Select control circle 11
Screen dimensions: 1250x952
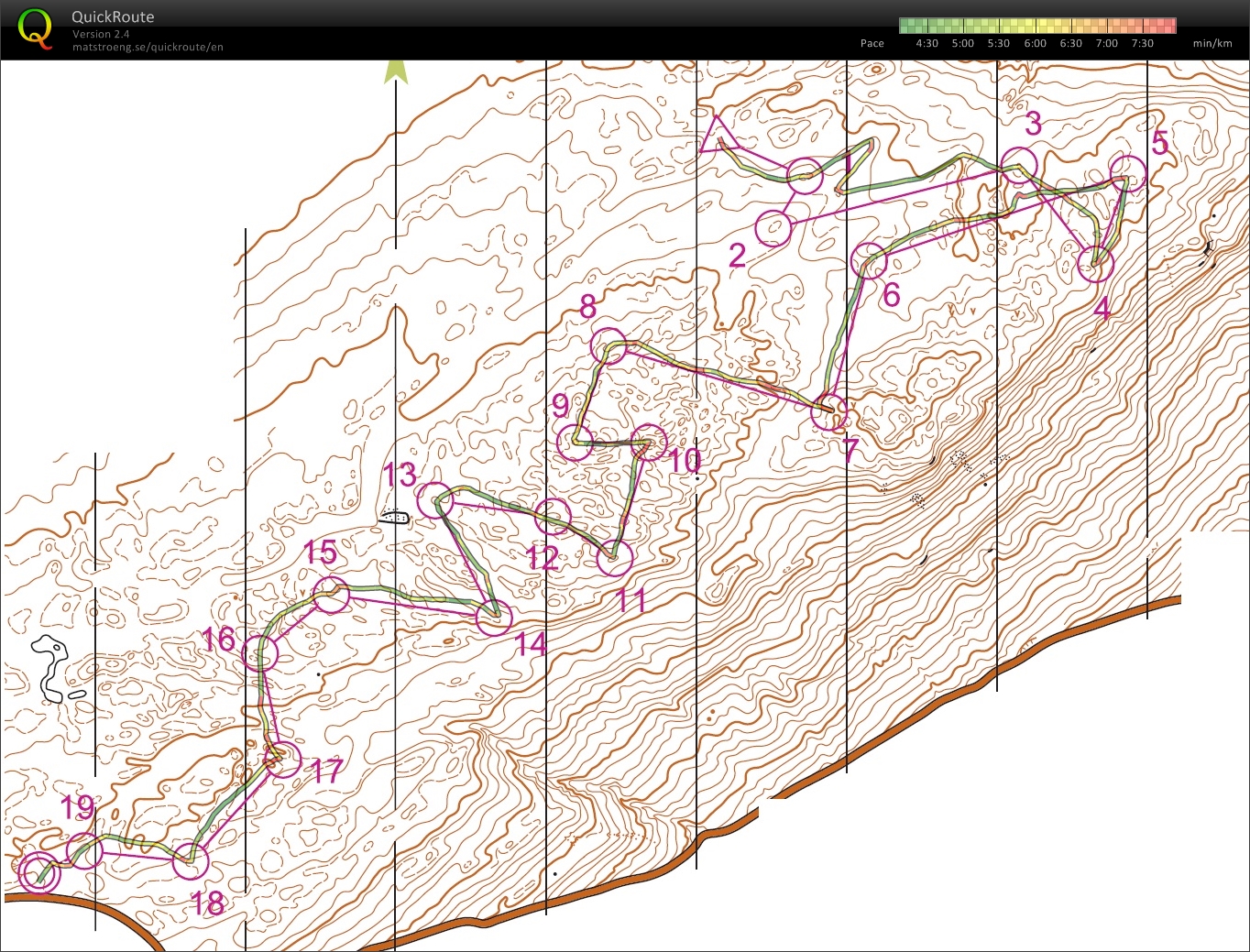click(x=615, y=557)
